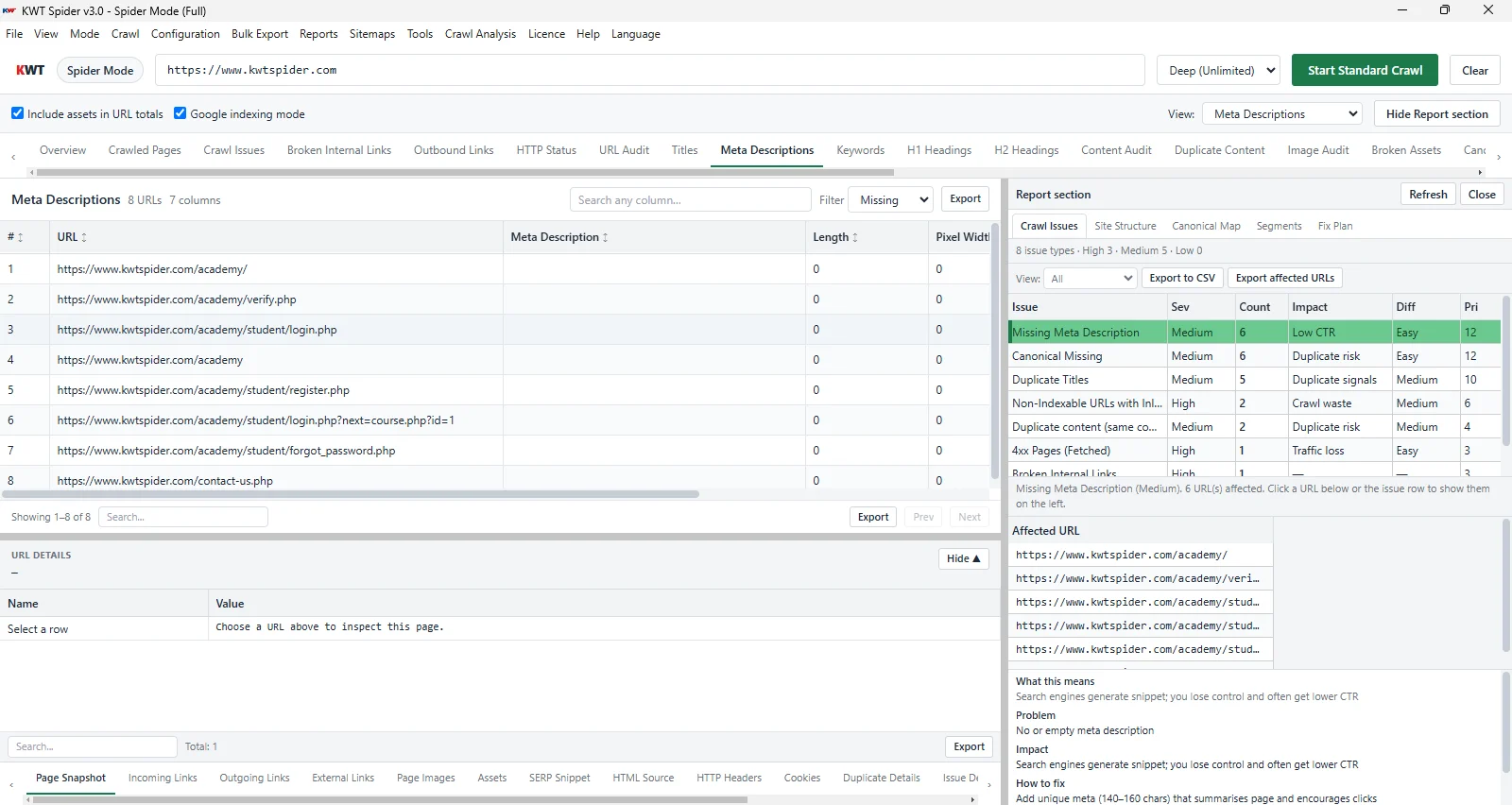Open the SERP Snippet tab
Image resolution: width=1512 pixels, height=805 pixels.
(x=559, y=778)
